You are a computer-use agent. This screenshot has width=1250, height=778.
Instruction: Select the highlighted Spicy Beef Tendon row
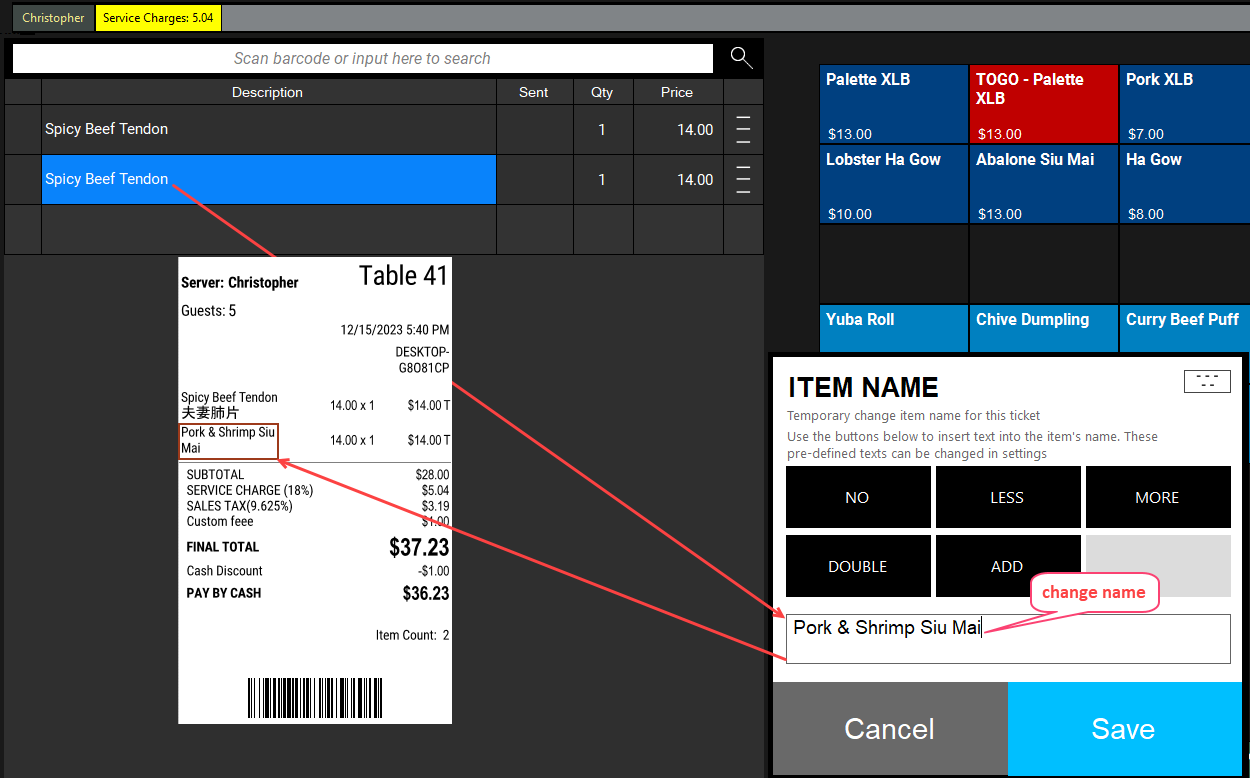tap(268, 180)
